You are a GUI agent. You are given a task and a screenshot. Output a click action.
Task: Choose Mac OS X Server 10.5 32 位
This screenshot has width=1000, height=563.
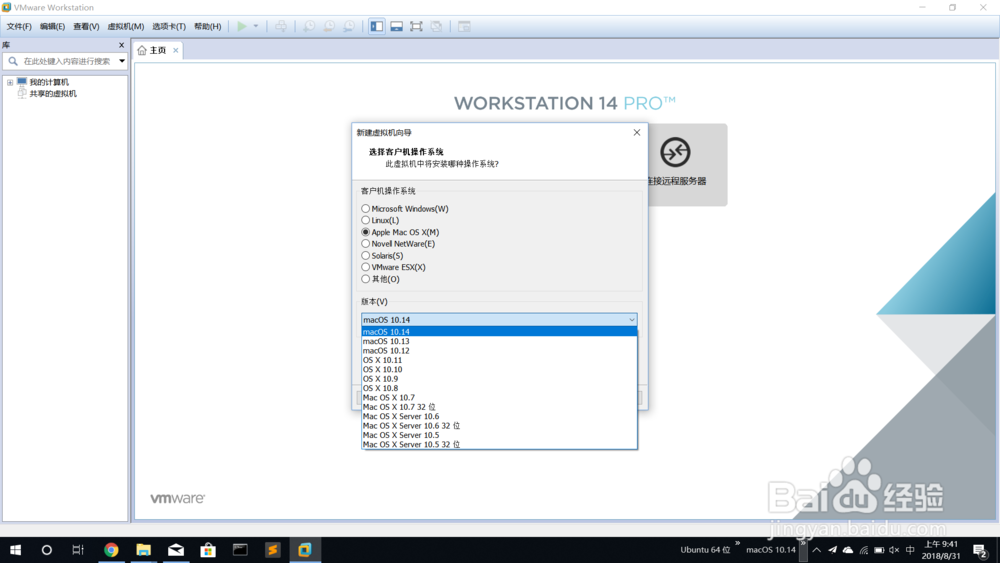tap(499, 444)
